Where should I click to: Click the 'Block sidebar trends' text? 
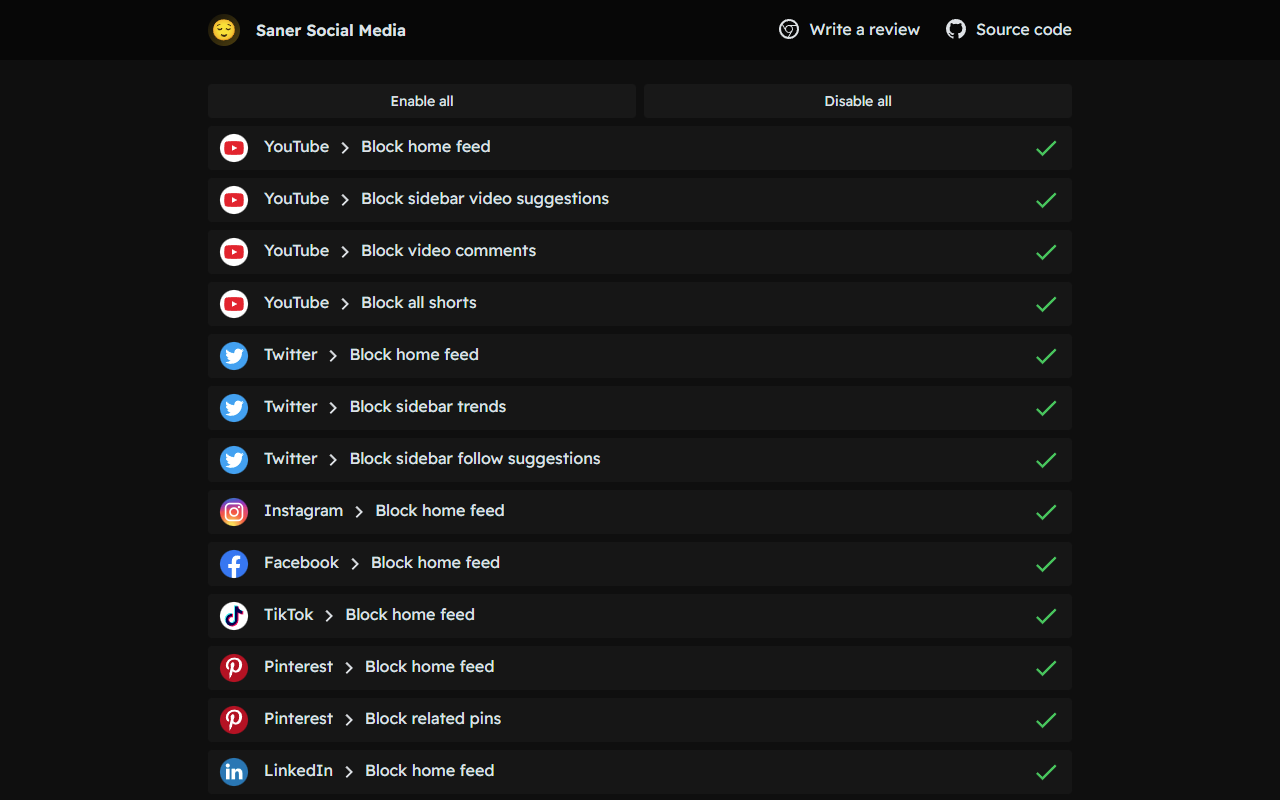(x=428, y=407)
